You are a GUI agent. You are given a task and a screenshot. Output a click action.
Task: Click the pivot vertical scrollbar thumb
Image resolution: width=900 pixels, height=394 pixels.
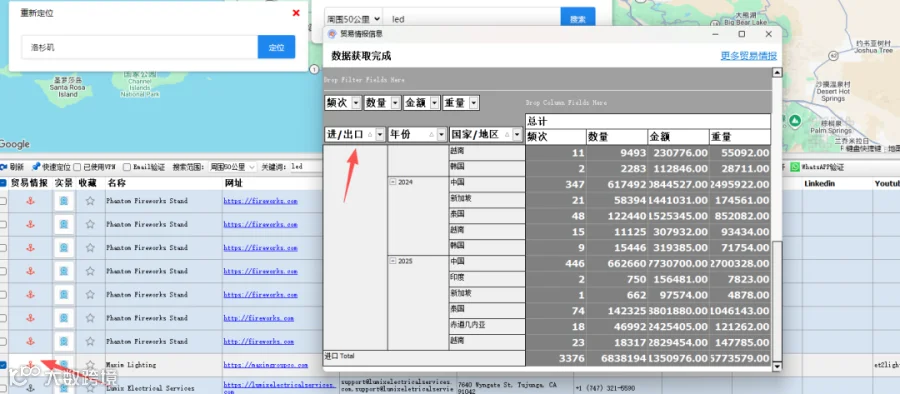[x=777, y=301]
